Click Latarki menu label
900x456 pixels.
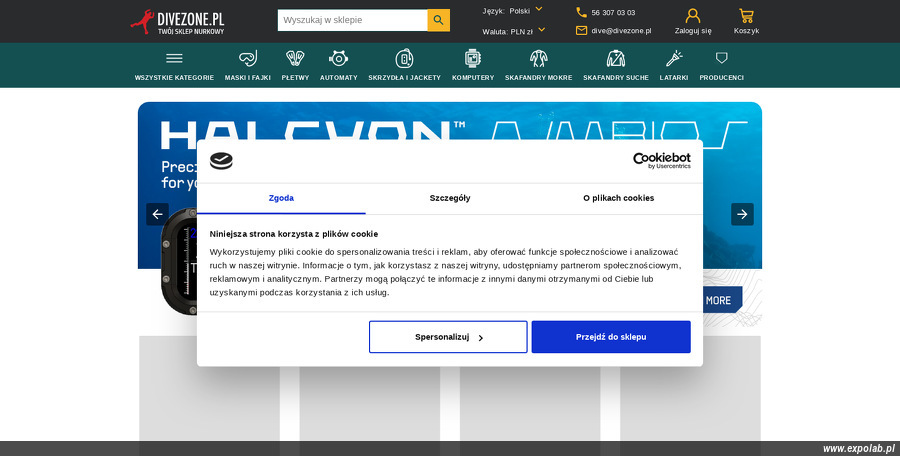(674, 78)
